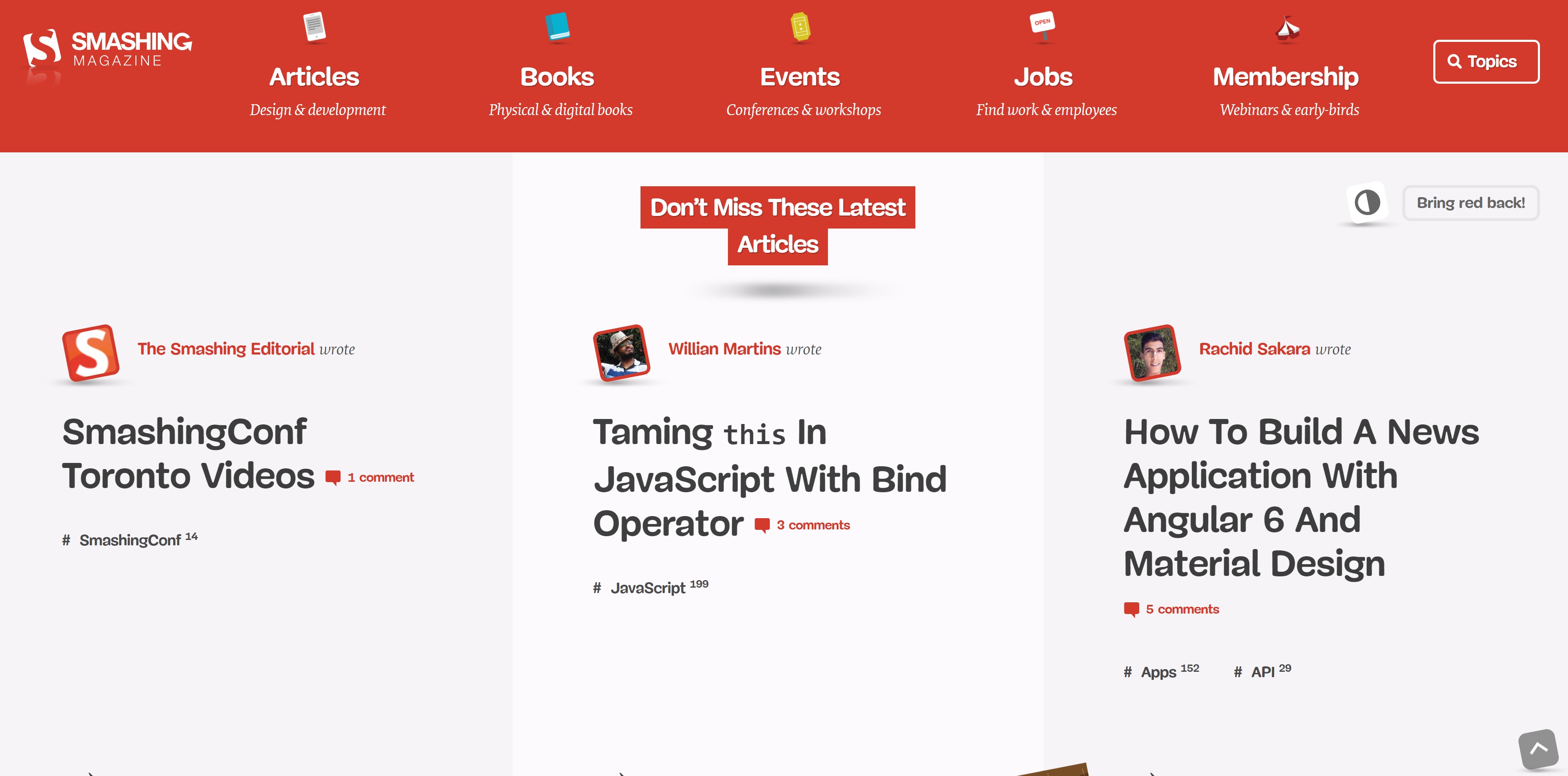The height and width of the screenshot is (776, 1568).
Task: Click the Topics search button
Action: point(1486,62)
